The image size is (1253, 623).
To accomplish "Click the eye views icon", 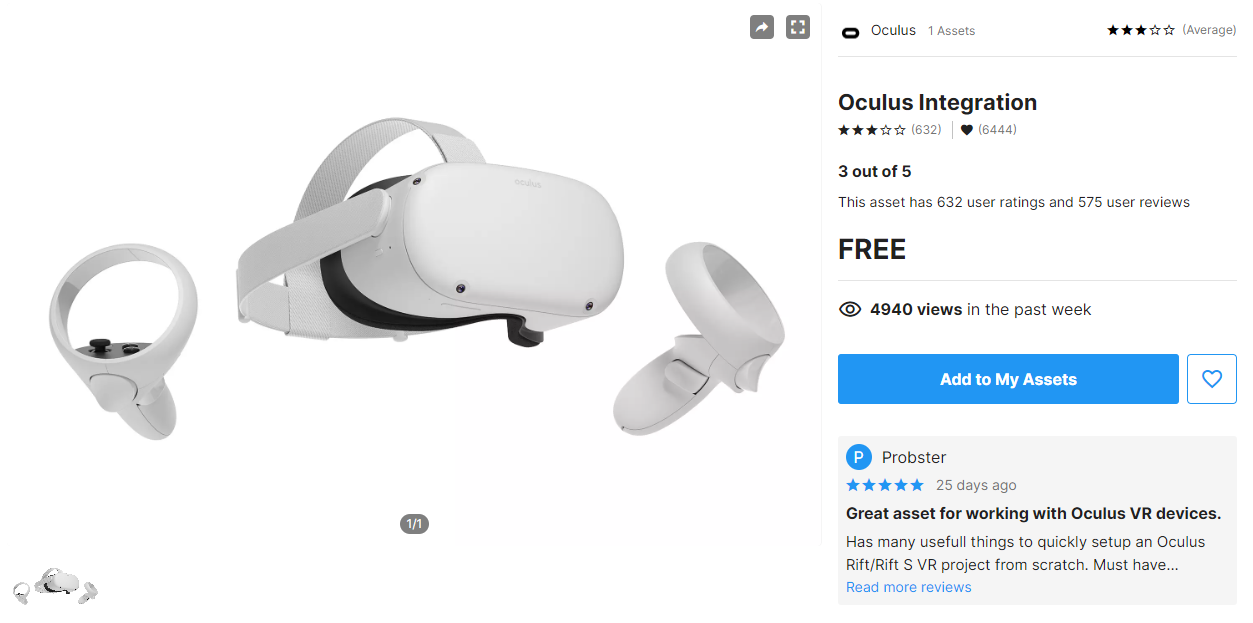I will point(850,310).
